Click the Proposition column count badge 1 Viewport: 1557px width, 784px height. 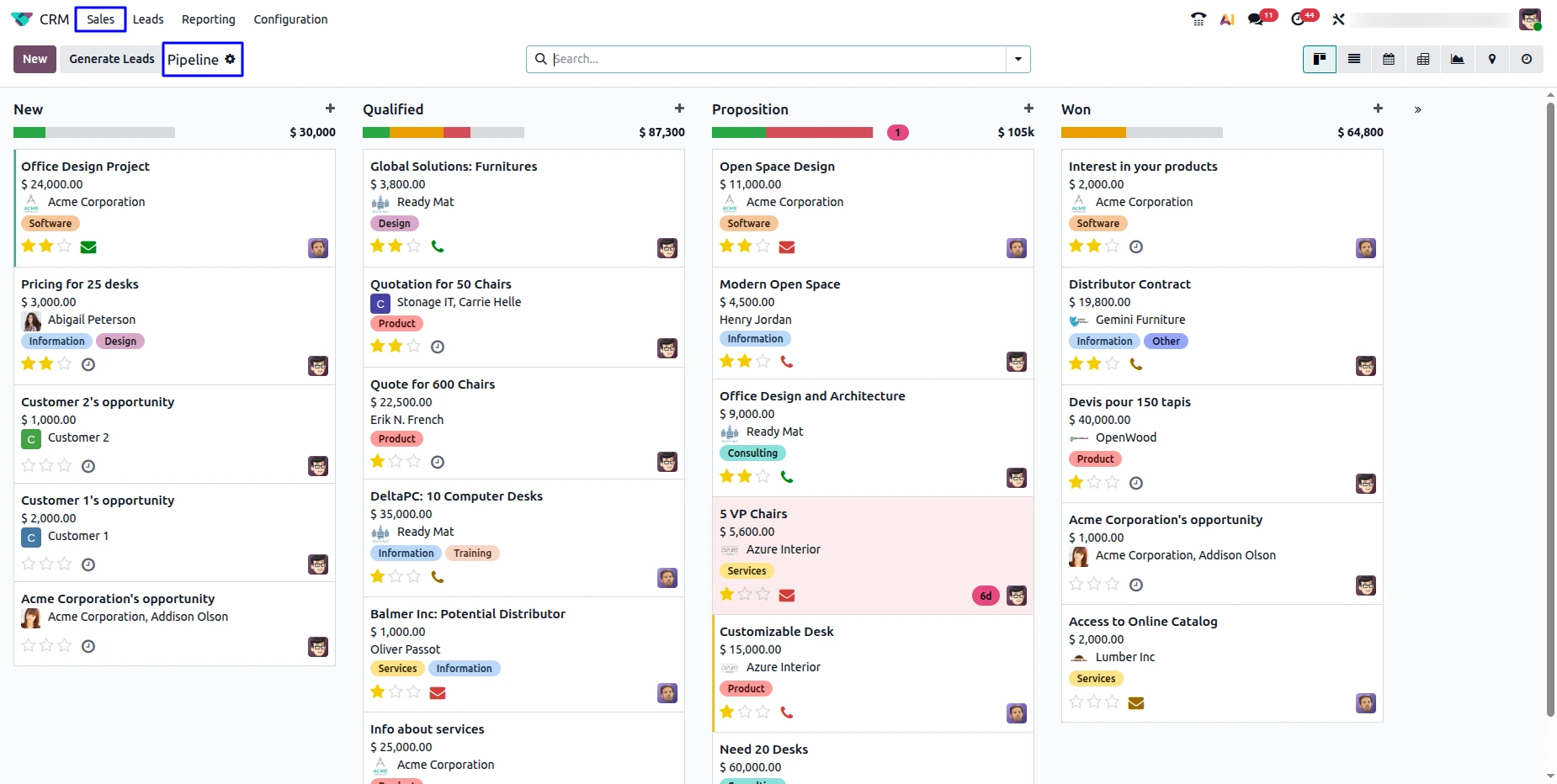898,132
